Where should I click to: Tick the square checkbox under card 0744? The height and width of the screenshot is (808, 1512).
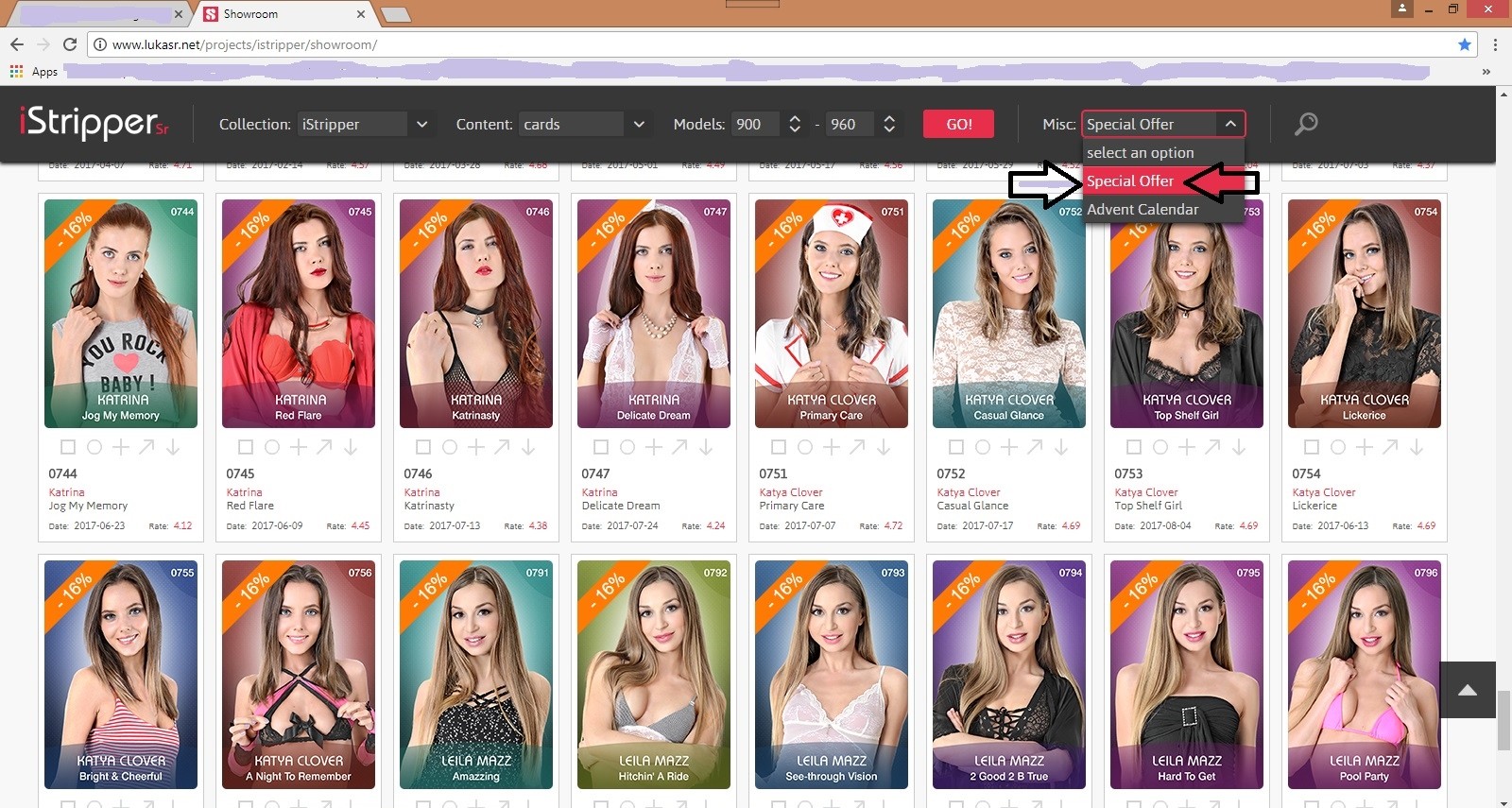click(x=68, y=447)
